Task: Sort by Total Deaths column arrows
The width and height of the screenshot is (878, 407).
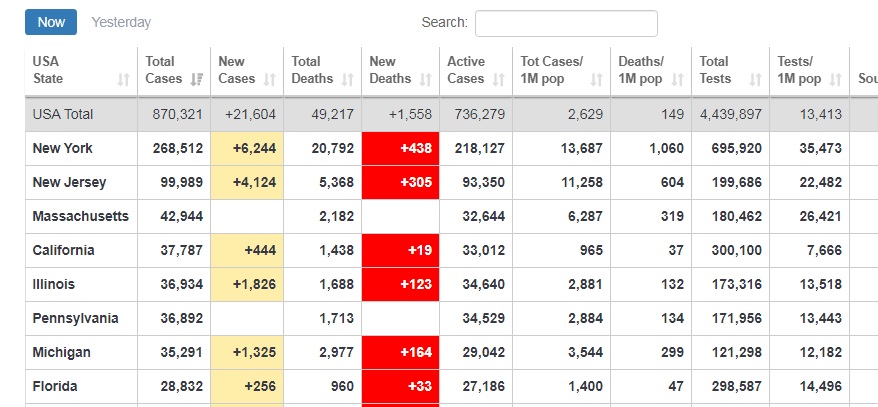Action: point(347,80)
